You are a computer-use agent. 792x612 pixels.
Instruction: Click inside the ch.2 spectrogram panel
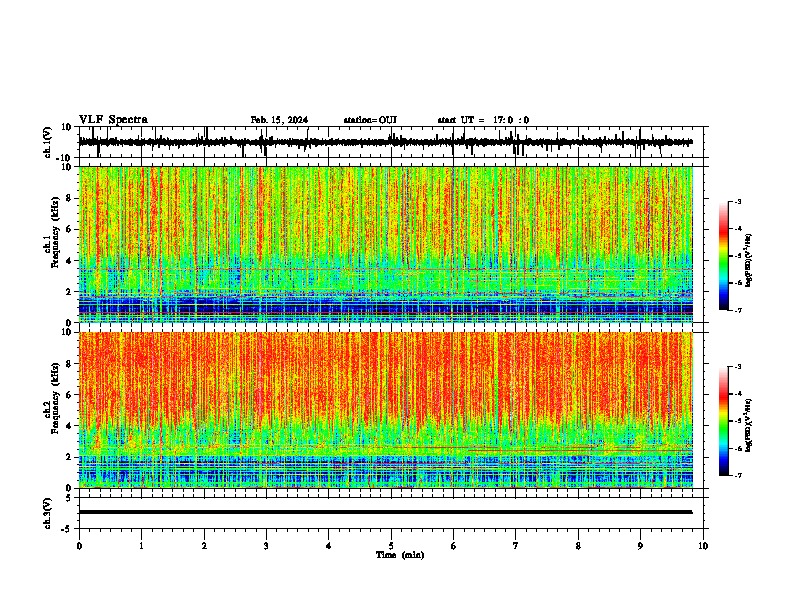click(386, 410)
